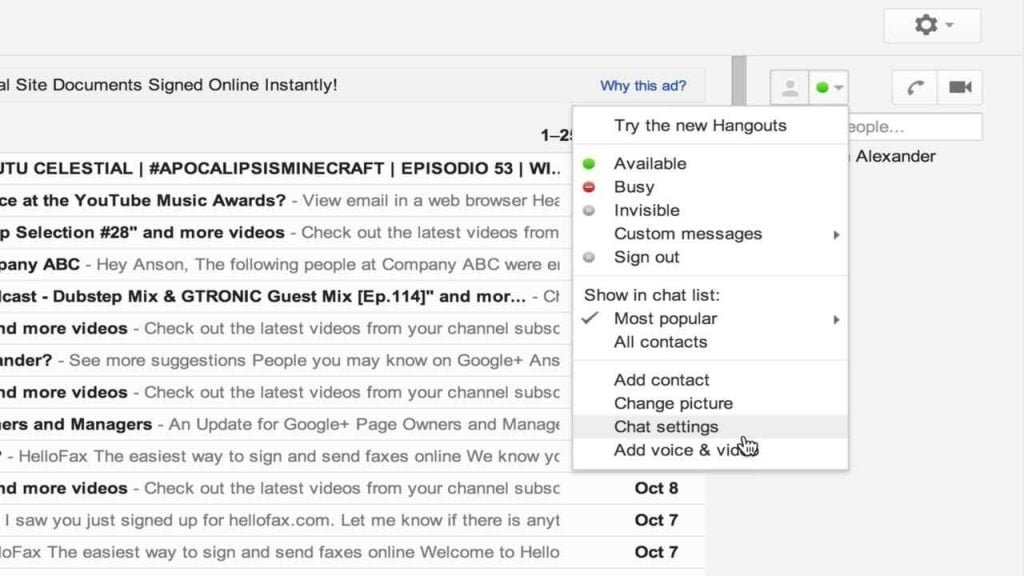Expand the Most popular submenu arrow

tap(835, 318)
